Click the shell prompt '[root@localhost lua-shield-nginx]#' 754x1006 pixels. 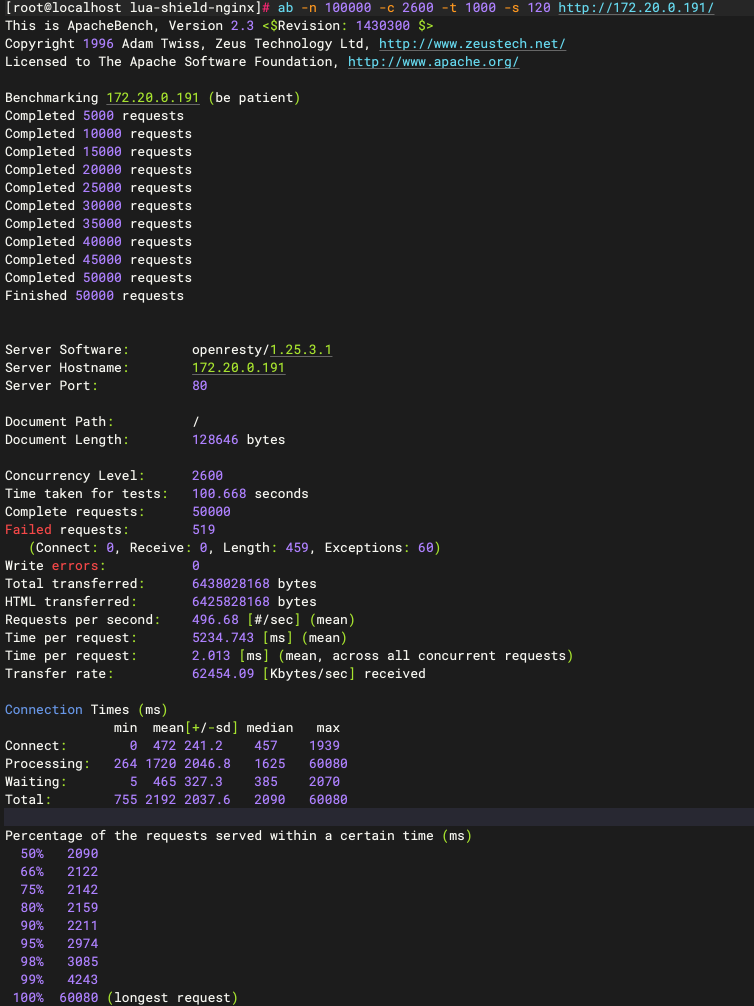[x=137, y=8]
